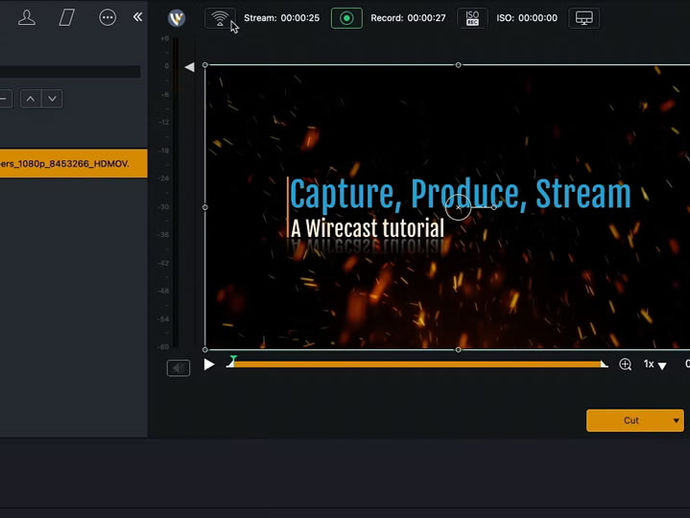This screenshot has width=690, height=518.
Task: Toggle the green Record button
Action: 347,18
